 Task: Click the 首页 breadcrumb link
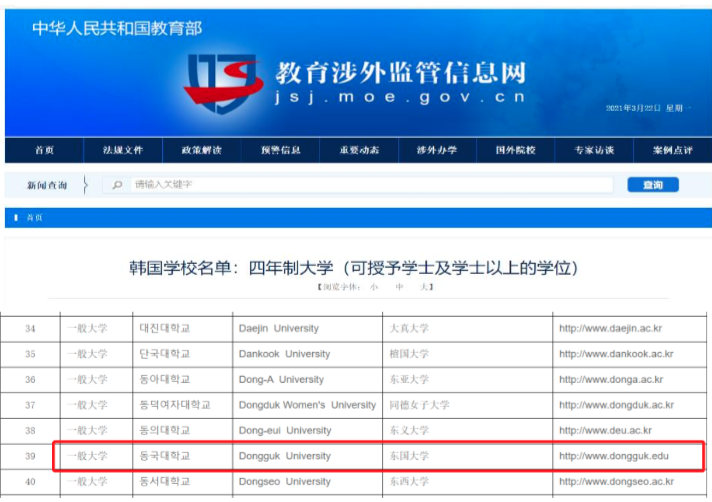coord(35,218)
